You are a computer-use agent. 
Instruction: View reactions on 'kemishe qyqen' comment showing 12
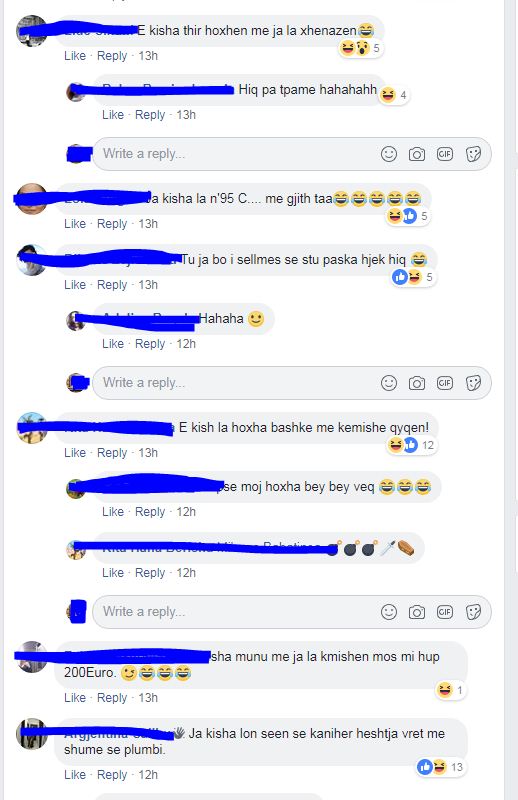point(411,445)
